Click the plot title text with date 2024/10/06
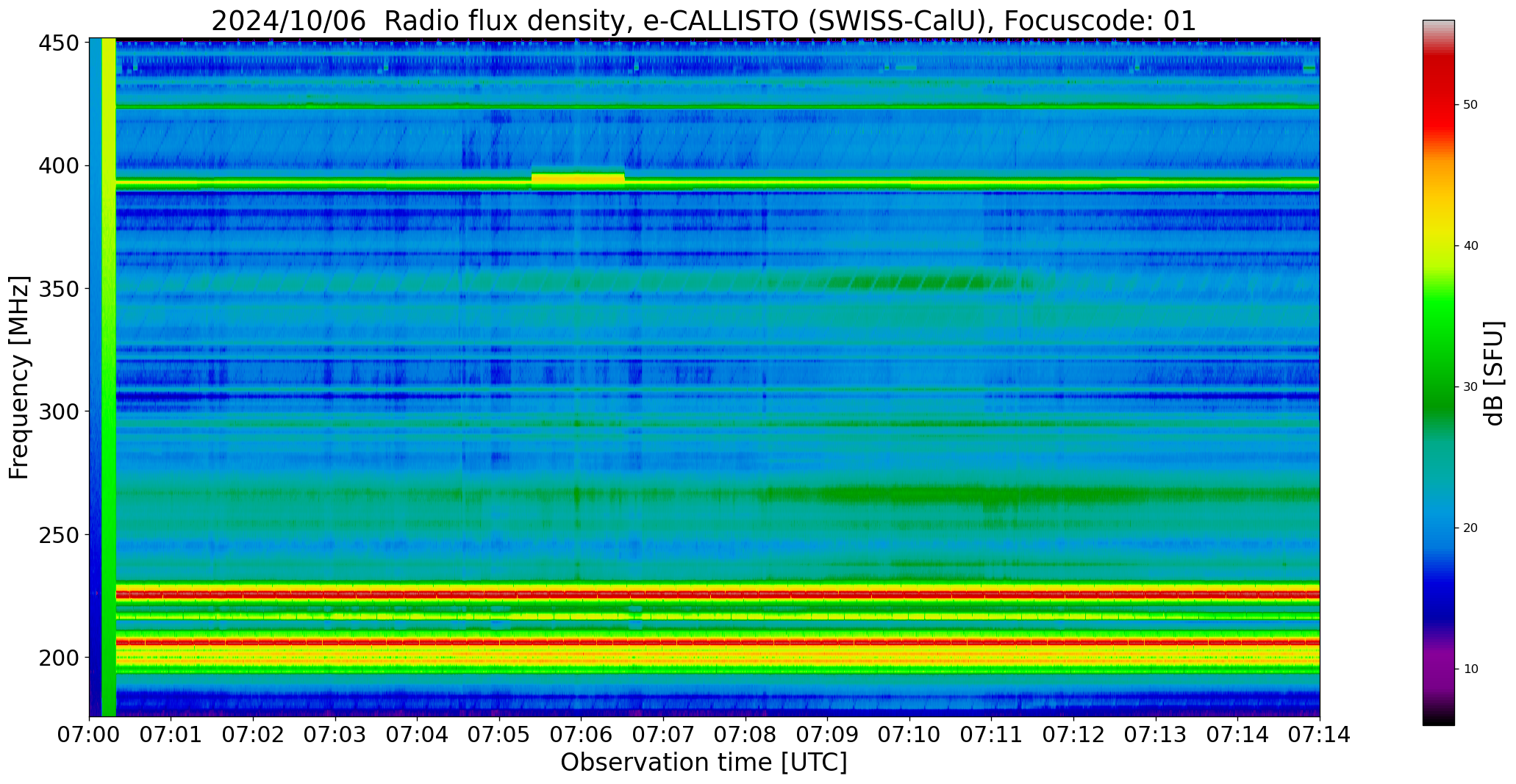The width and height of the screenshot is (1516, 784). (x=704, y=21)
